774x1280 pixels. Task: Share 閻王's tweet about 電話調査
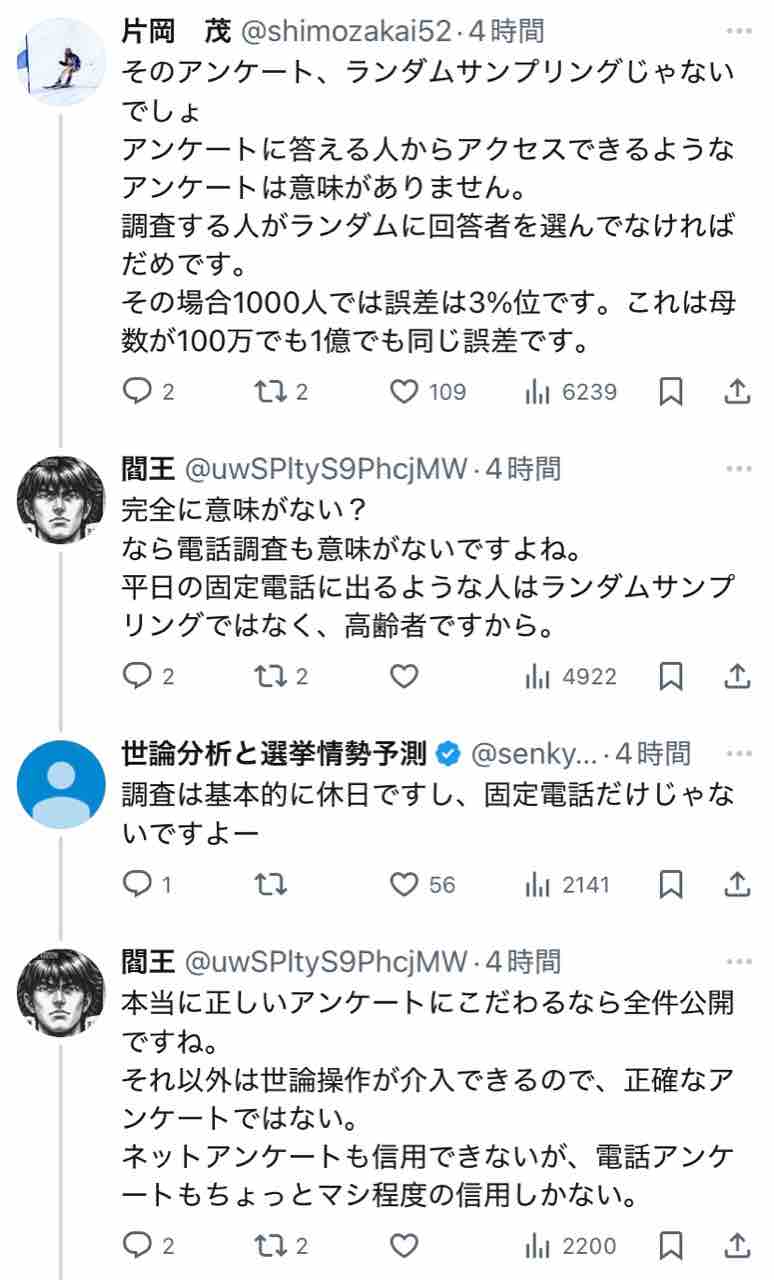point(737,677)
